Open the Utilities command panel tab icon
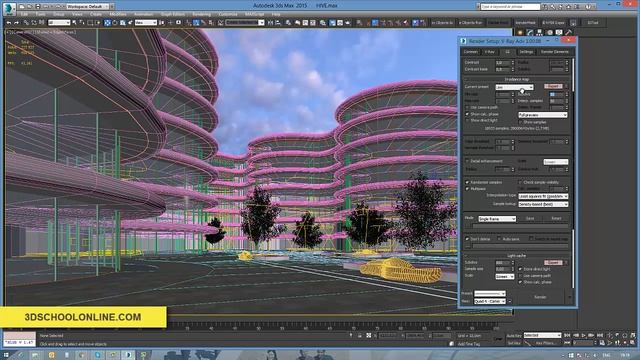The height and width of the screenshot is (360, 640). pos(569,32)
